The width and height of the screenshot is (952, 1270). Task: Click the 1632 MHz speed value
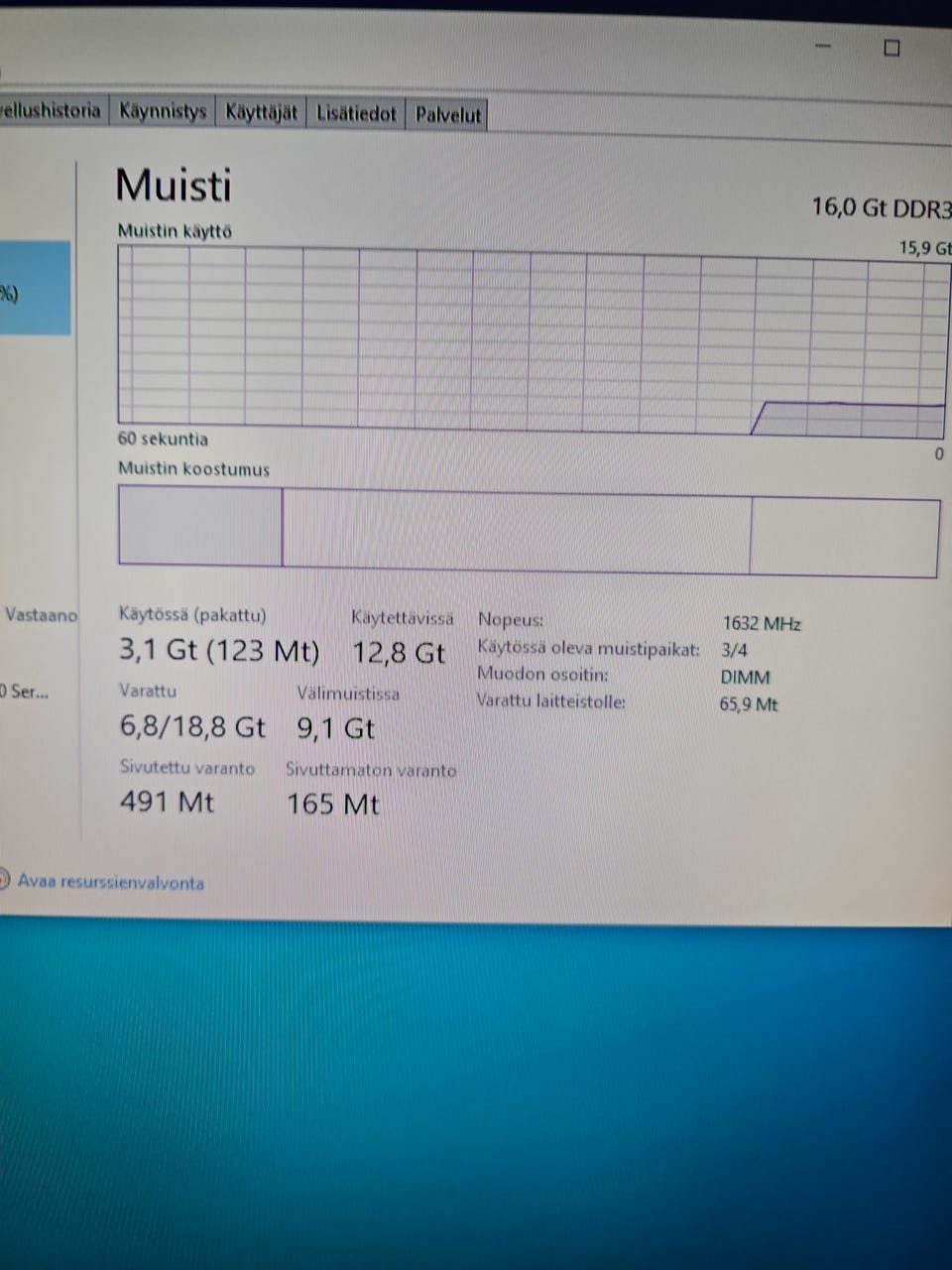click(x=762, y=623)
